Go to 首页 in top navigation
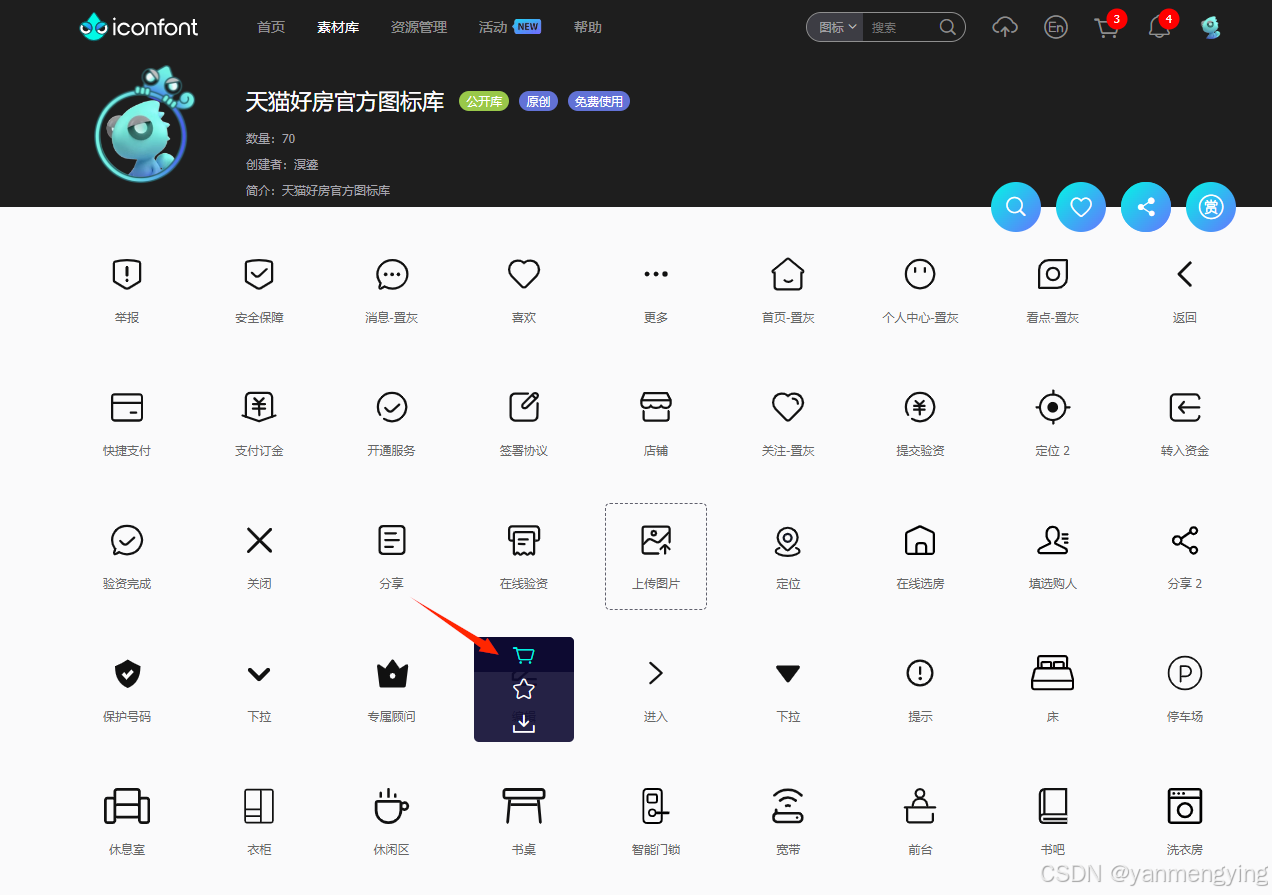This screenshot has width=1272, height=895. pyautogui.click(x=271, y=27)
